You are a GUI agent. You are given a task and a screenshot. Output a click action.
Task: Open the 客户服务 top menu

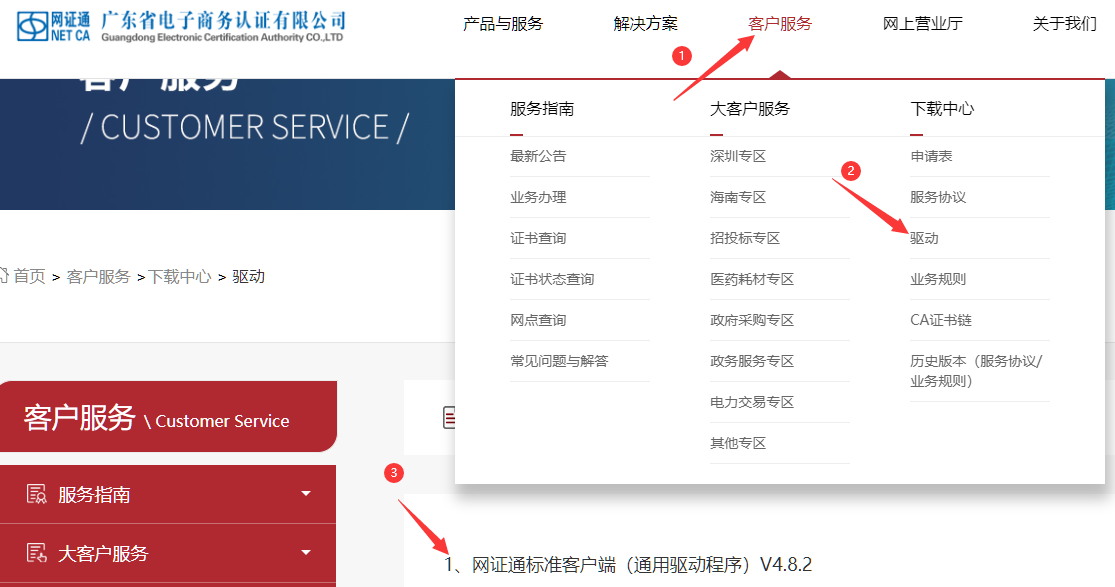pyautogui.click(x=780, y=24)
